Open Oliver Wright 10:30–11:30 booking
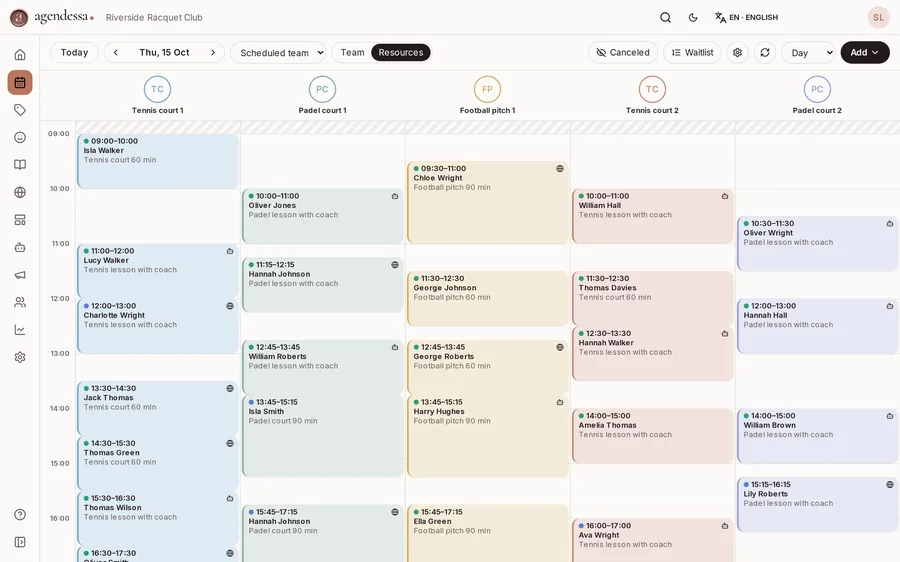900x562 pixels. click(x=818, y=244)
